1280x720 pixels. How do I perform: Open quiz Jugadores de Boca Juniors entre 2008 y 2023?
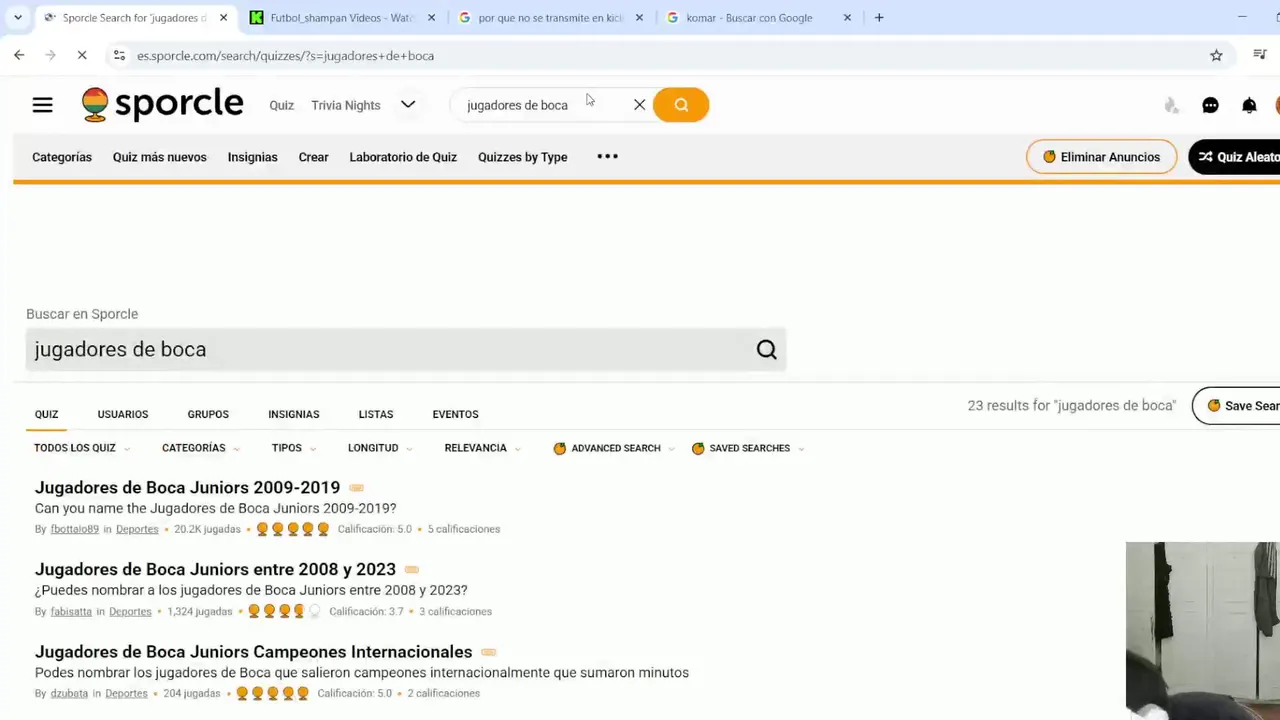[215, 570]
